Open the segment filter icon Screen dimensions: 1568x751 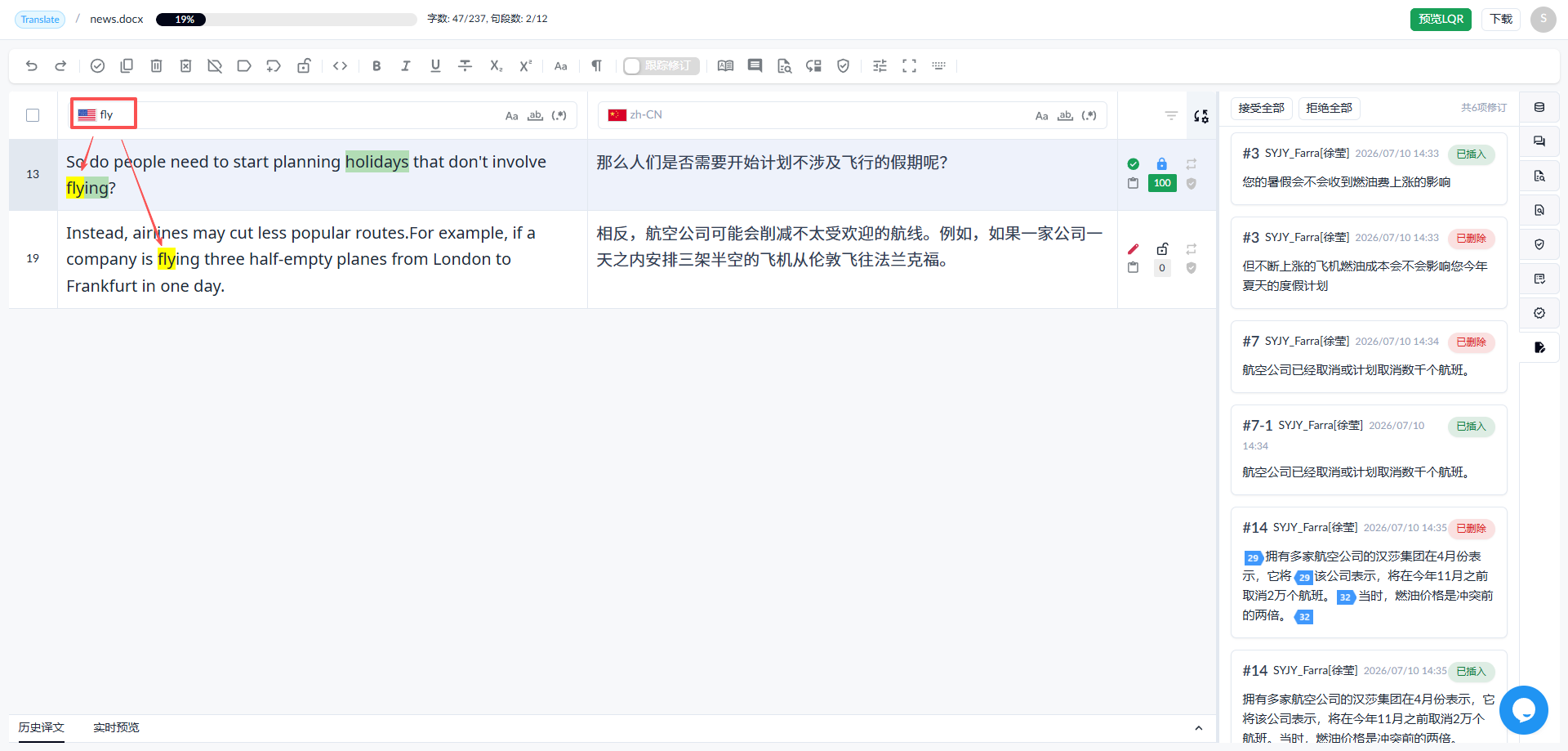point(1171,116)
